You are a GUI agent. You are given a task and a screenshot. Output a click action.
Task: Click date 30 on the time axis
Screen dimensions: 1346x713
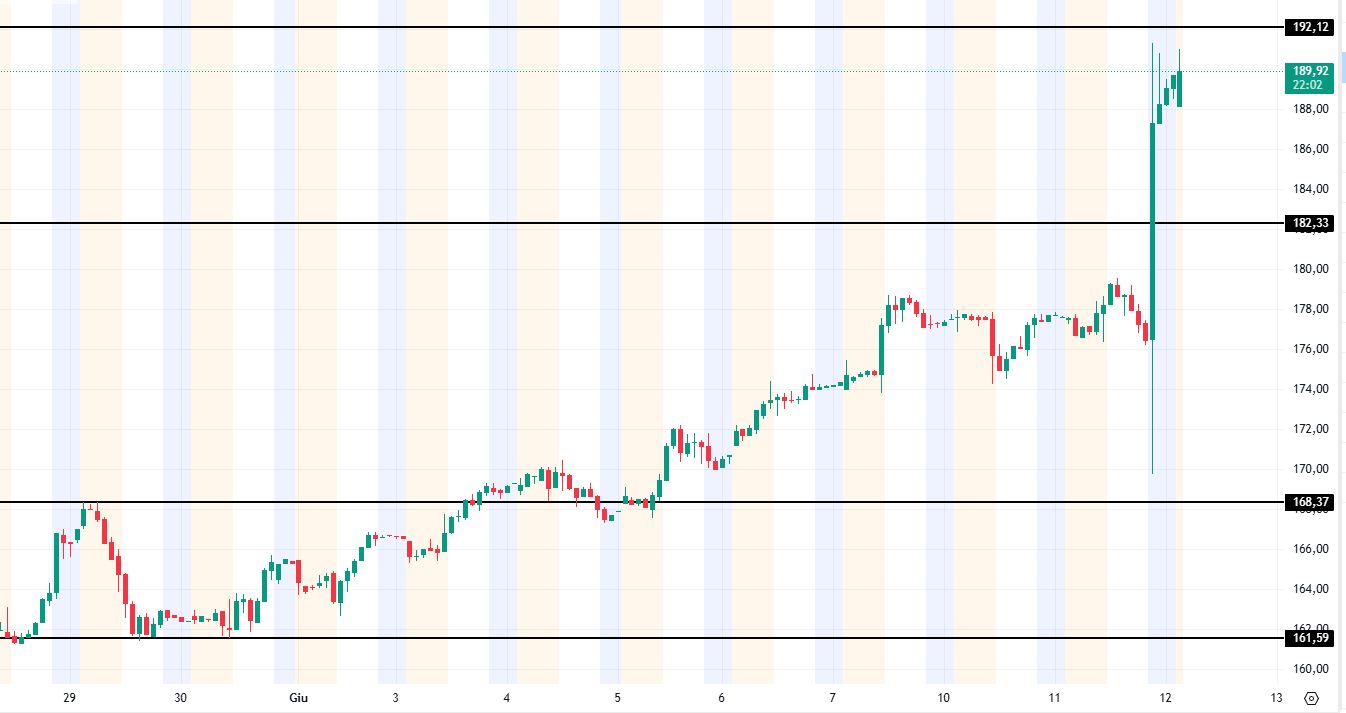point(180,698)
